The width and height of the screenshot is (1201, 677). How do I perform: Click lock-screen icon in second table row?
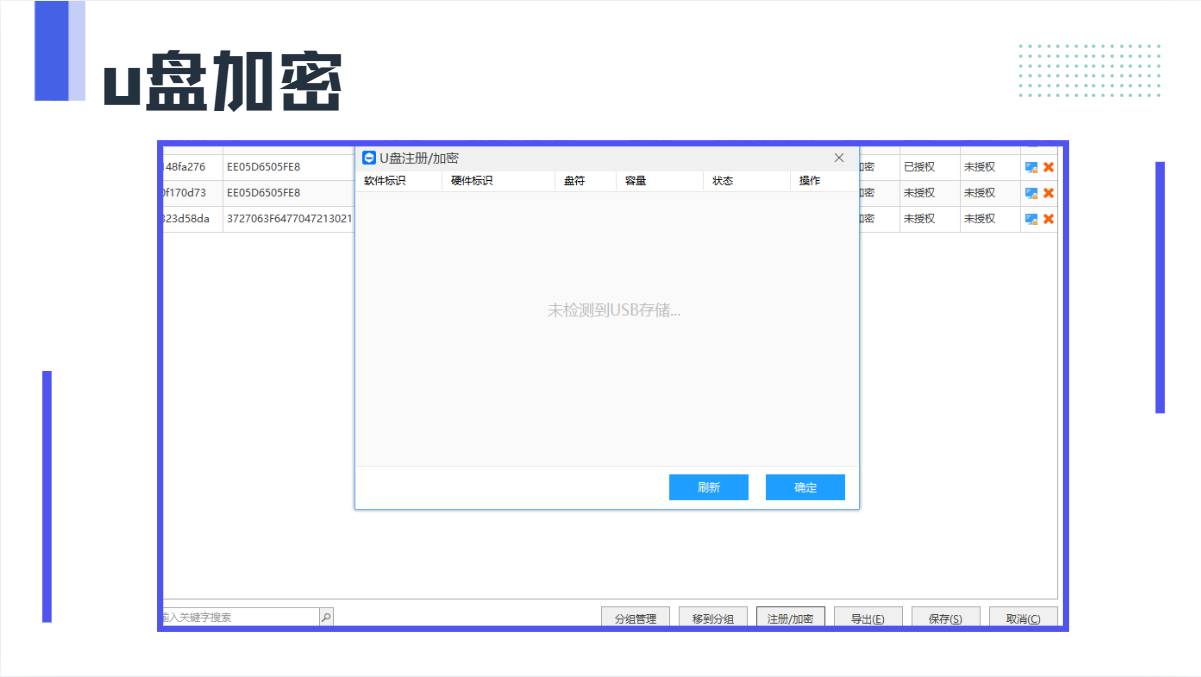pos(1031,193)
